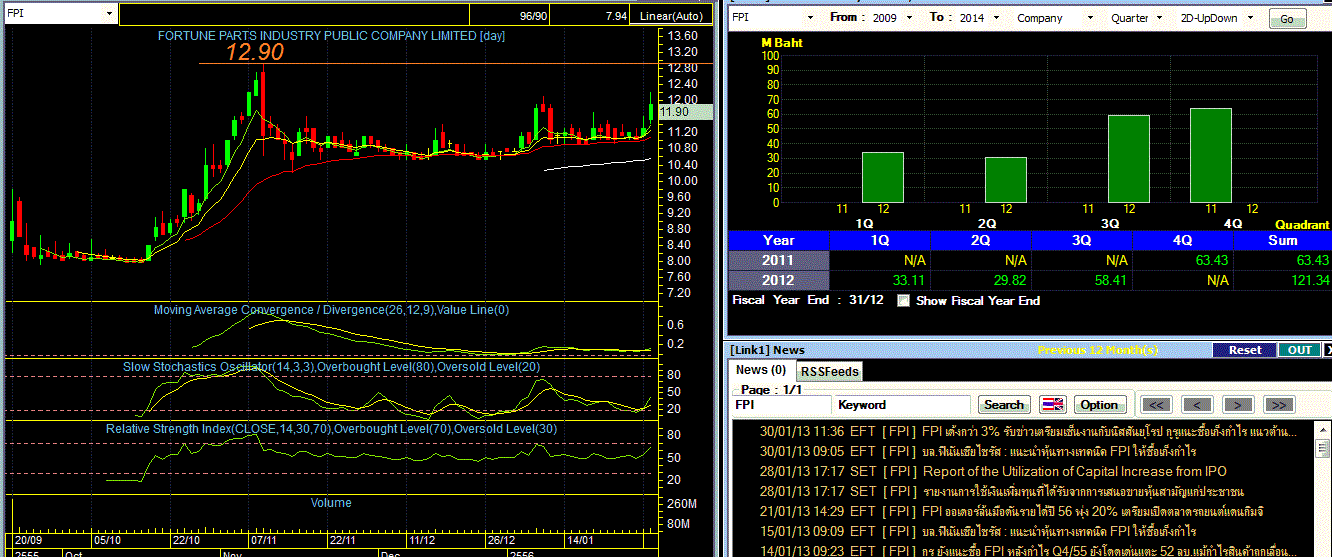Click the Search button in the news panel

(1004, 405)
